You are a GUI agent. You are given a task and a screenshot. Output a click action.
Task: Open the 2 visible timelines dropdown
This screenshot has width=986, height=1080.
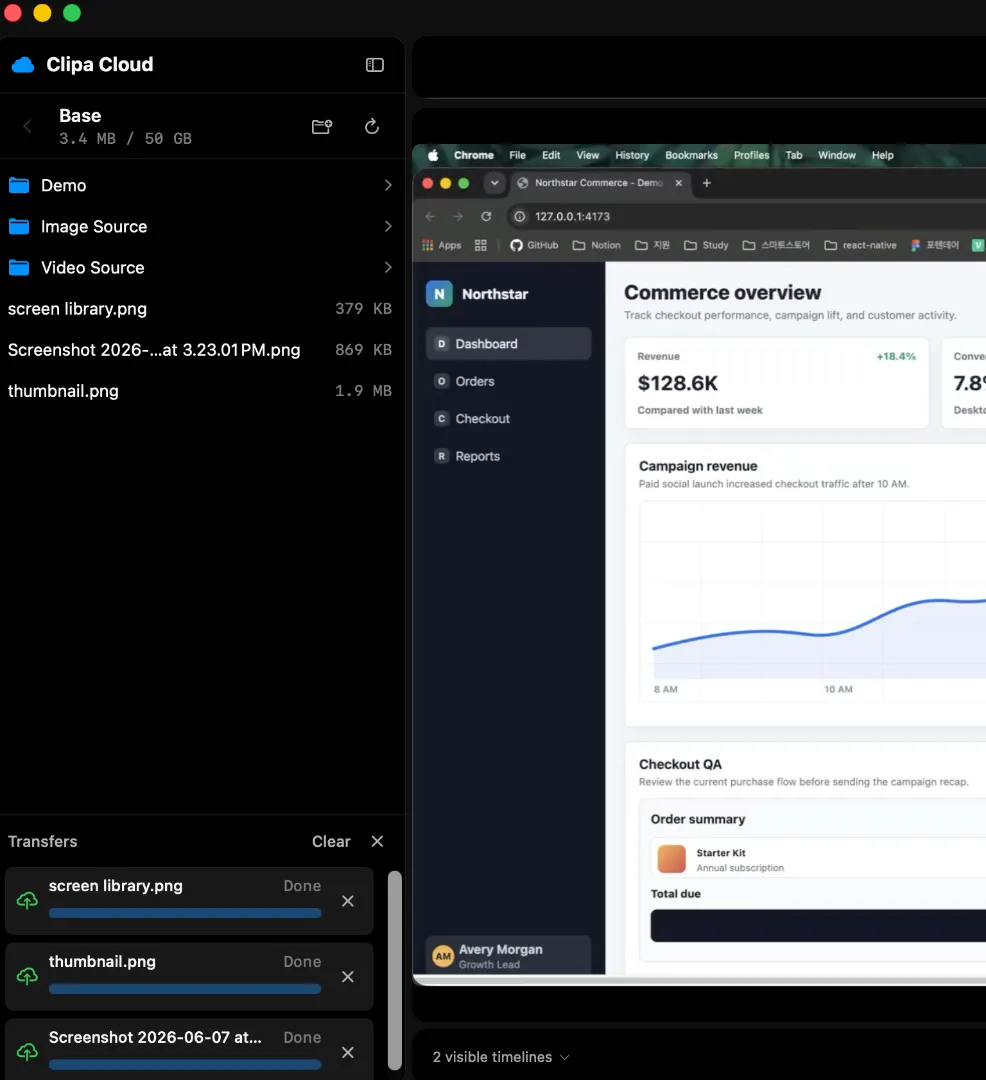(x=501, y=1057)
